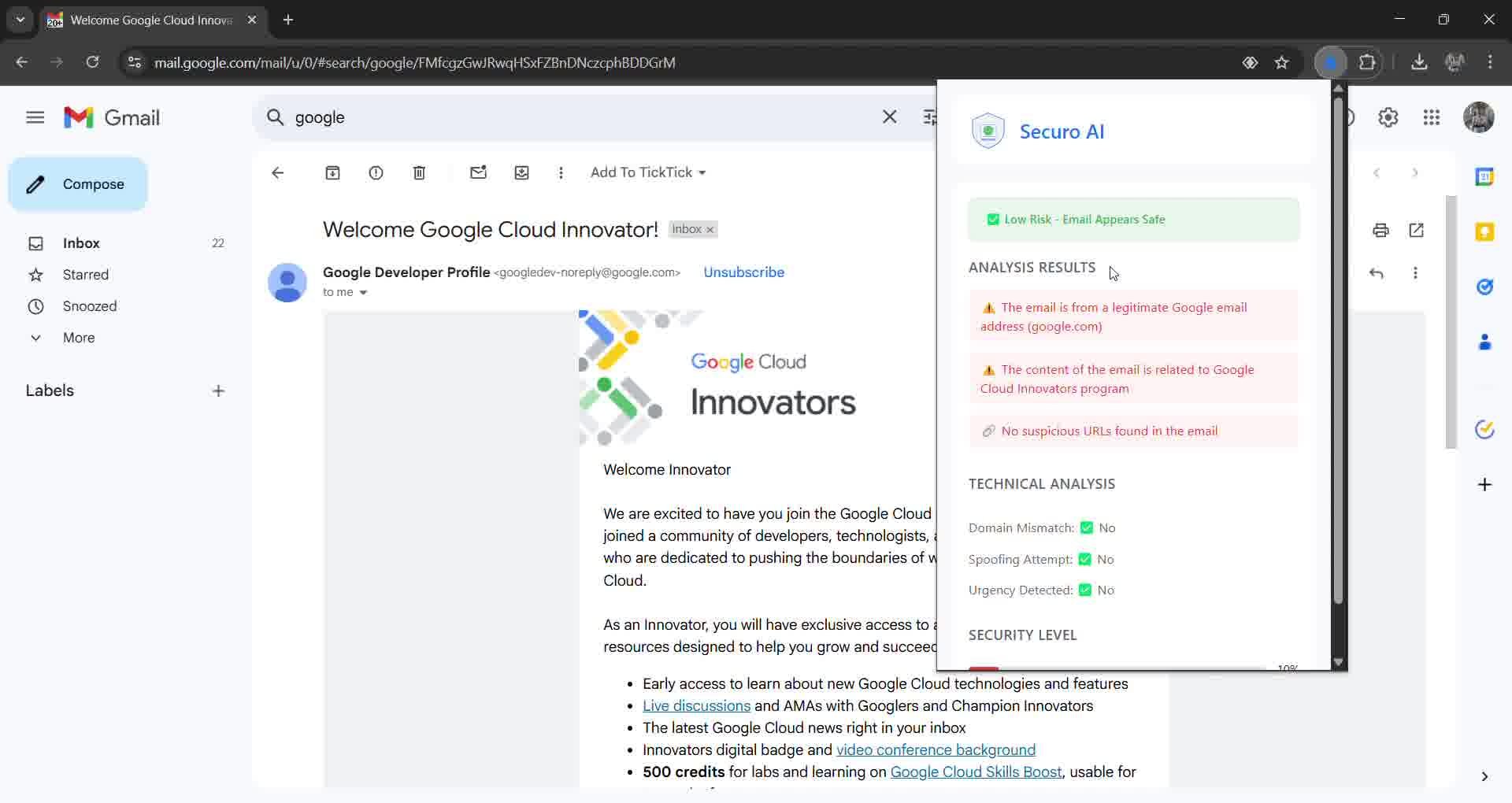Bookmark this tab with the star
This screenshot has width=1512, height=803.
pyautogui.click(x=1282, y=63)
